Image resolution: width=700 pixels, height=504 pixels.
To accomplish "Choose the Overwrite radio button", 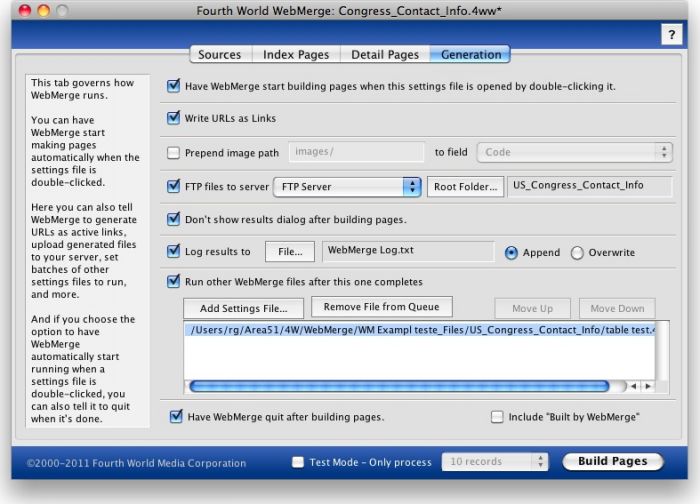I will 577,253.
